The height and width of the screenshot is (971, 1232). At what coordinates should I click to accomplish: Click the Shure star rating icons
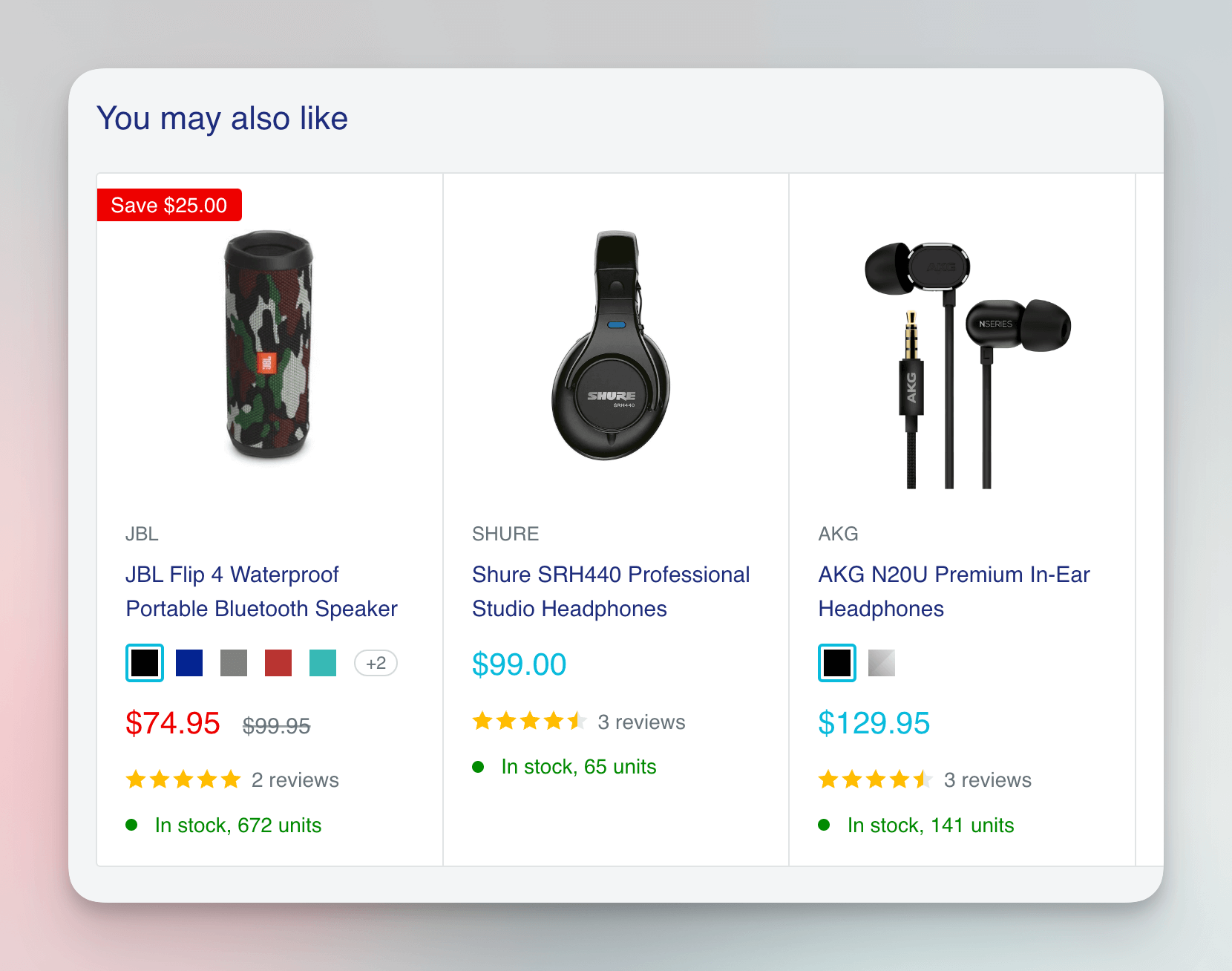coord(529,722)
